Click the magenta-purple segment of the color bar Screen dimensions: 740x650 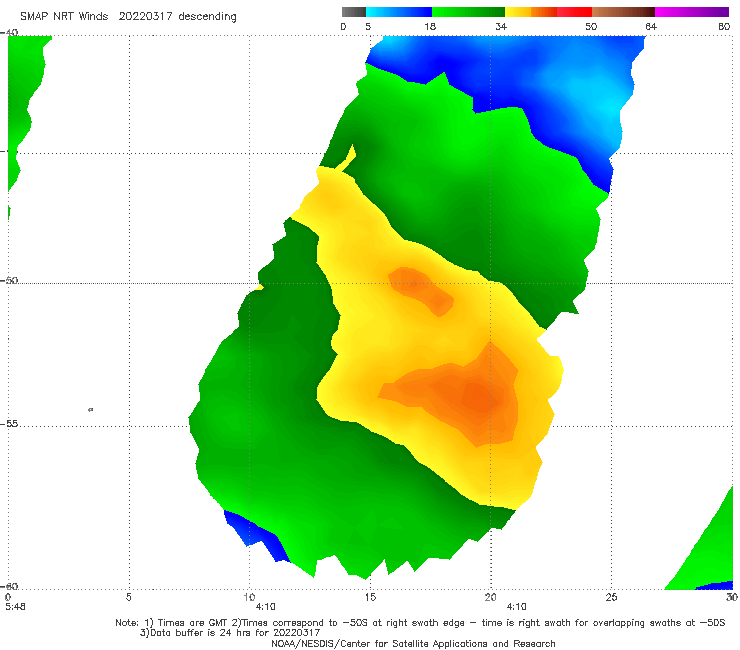[692, 12]
